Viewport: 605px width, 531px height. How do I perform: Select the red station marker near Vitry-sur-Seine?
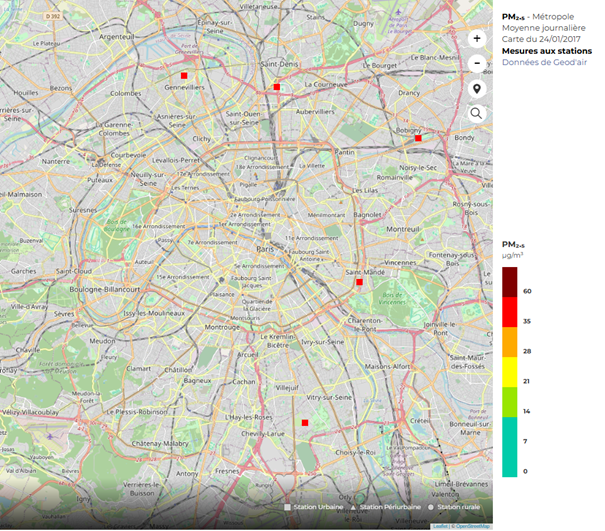(305, 423)
